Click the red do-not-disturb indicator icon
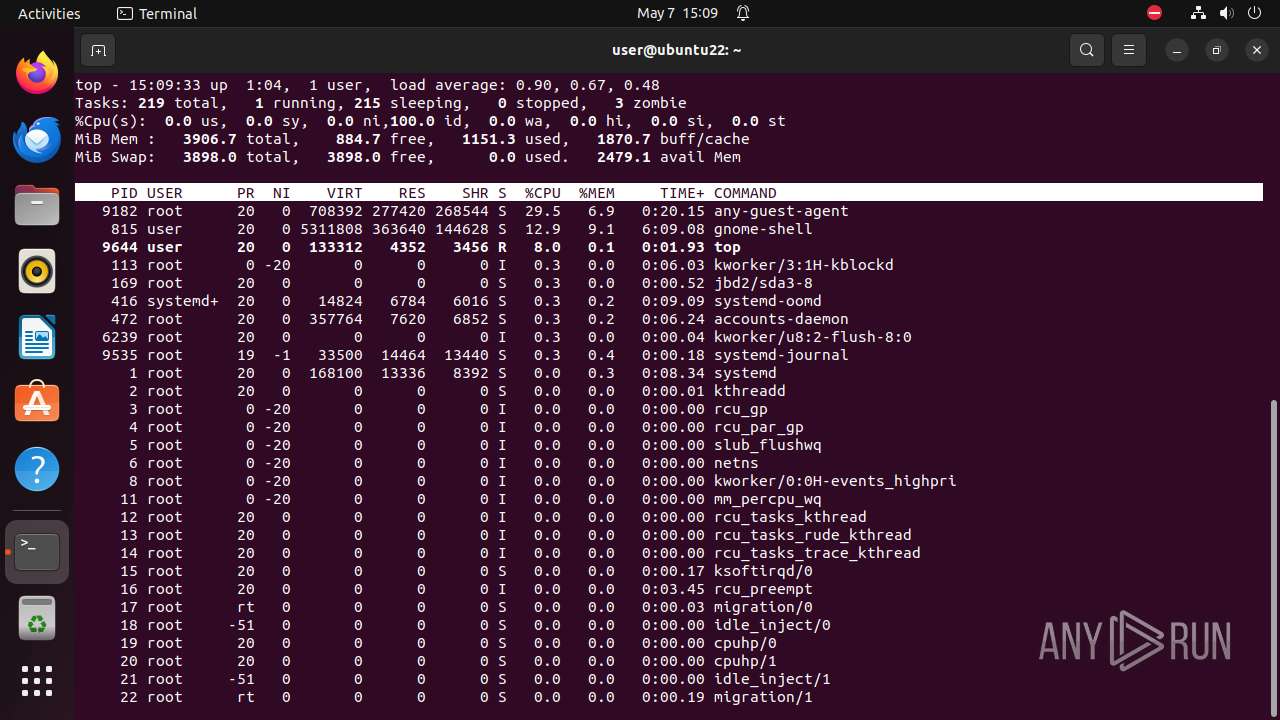This screenshot has width=1280, height=720. tap(1155, 13)
